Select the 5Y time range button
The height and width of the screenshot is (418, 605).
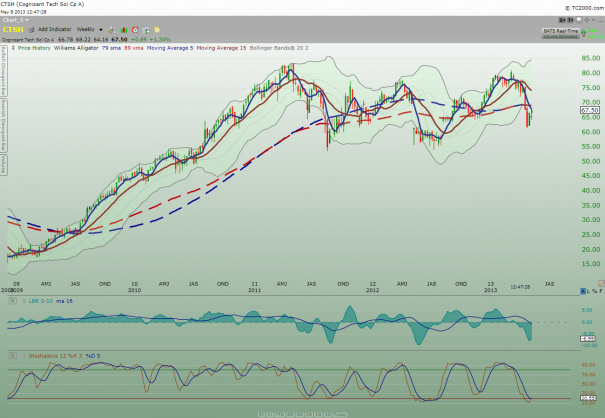click(x=261, y=415)
